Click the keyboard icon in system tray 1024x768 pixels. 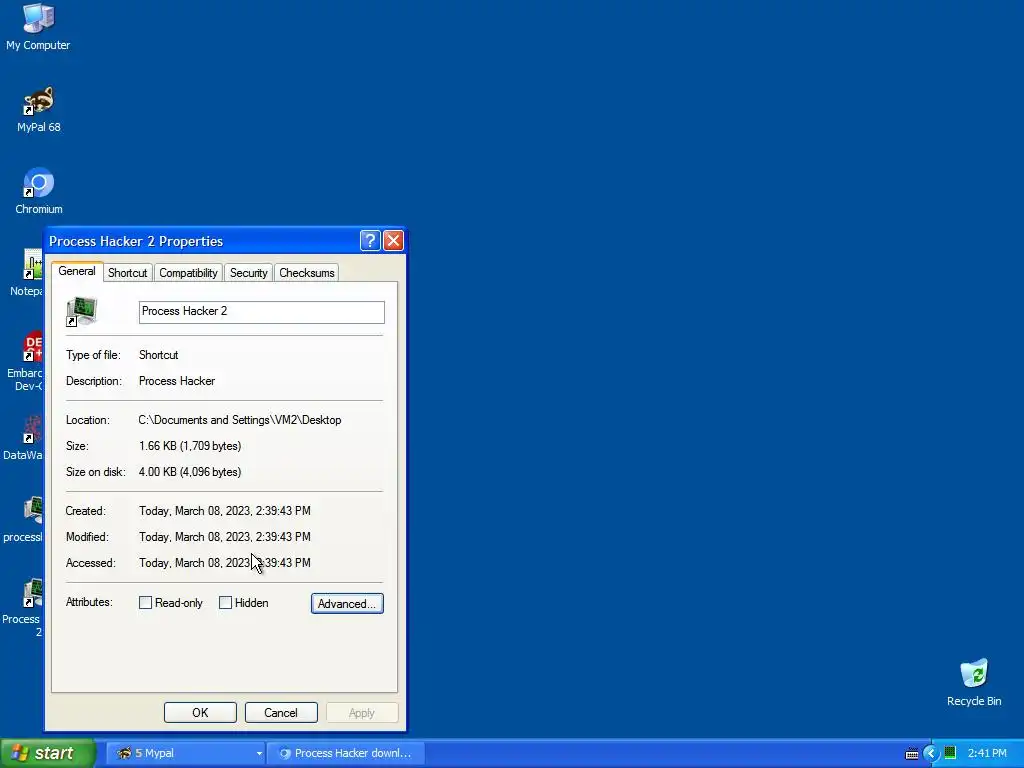(912, 754)
